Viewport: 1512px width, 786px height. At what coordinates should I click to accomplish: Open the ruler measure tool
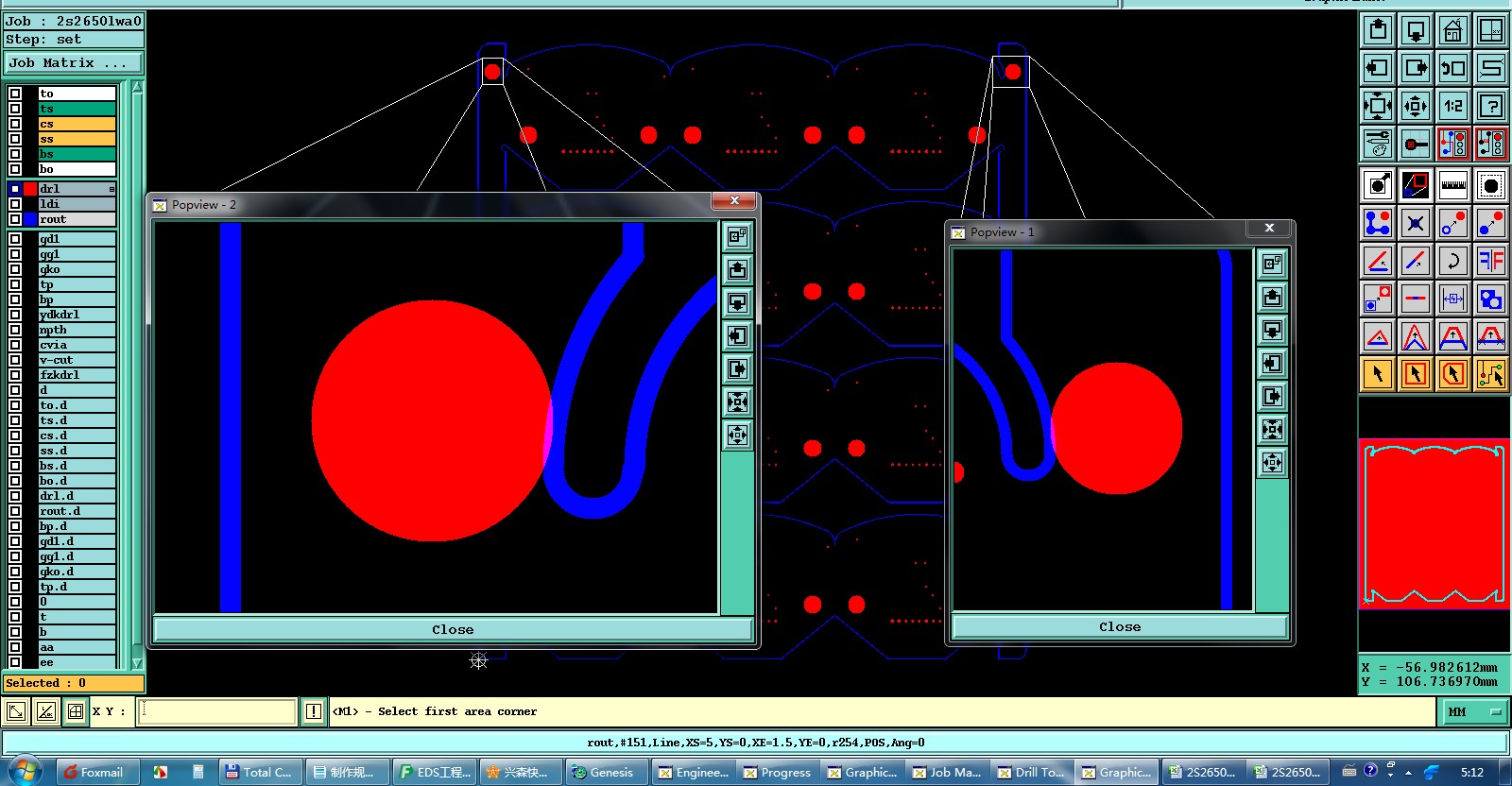click(1453, 185)
